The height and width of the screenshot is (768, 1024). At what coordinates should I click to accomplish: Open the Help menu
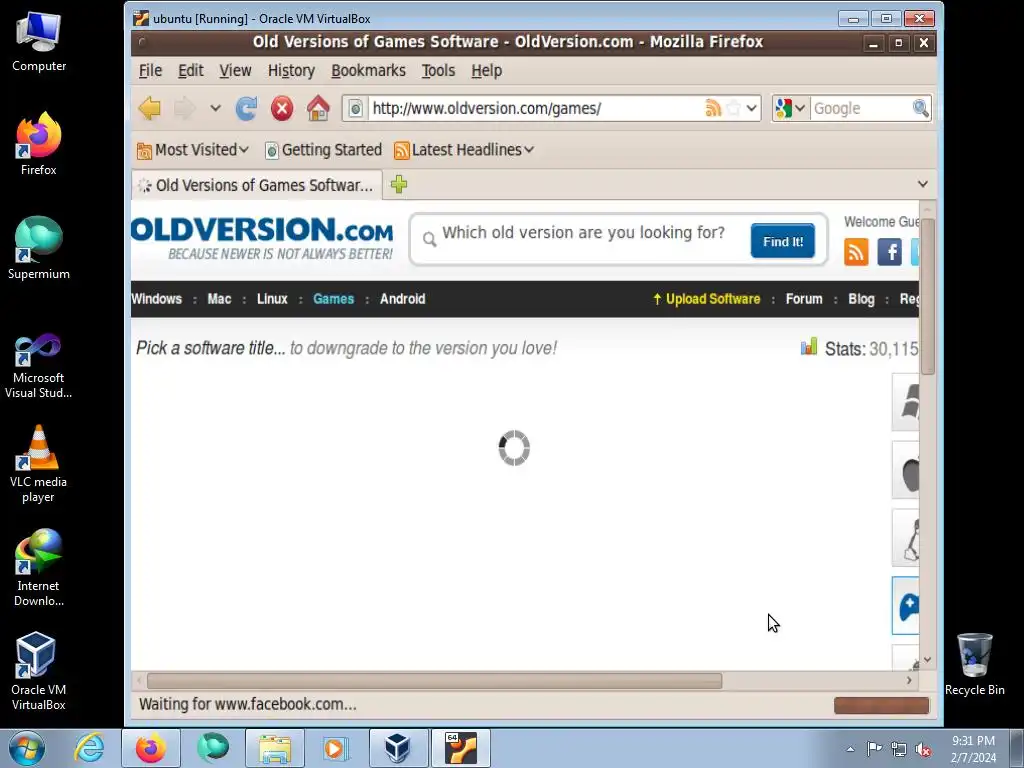click(487, 71)
